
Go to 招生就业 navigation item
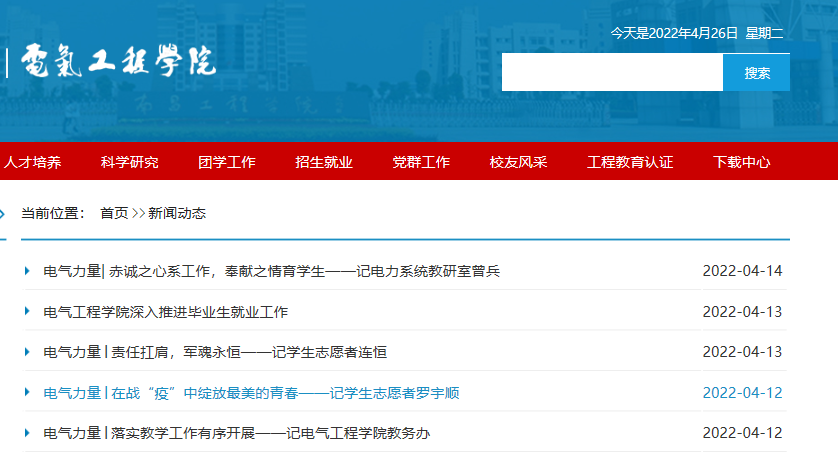tap(324, 162)
